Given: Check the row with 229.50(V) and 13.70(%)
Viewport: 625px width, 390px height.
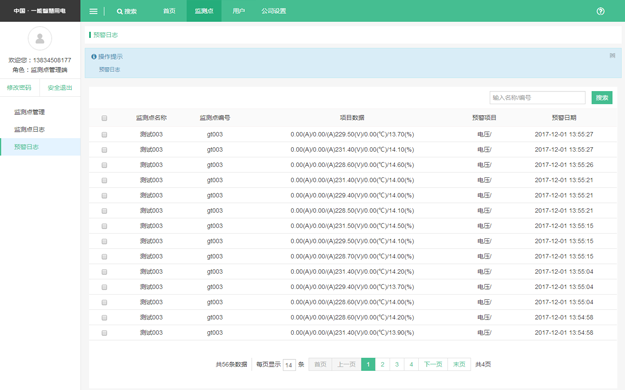Looking at the screenshot, I should [104, 135].
